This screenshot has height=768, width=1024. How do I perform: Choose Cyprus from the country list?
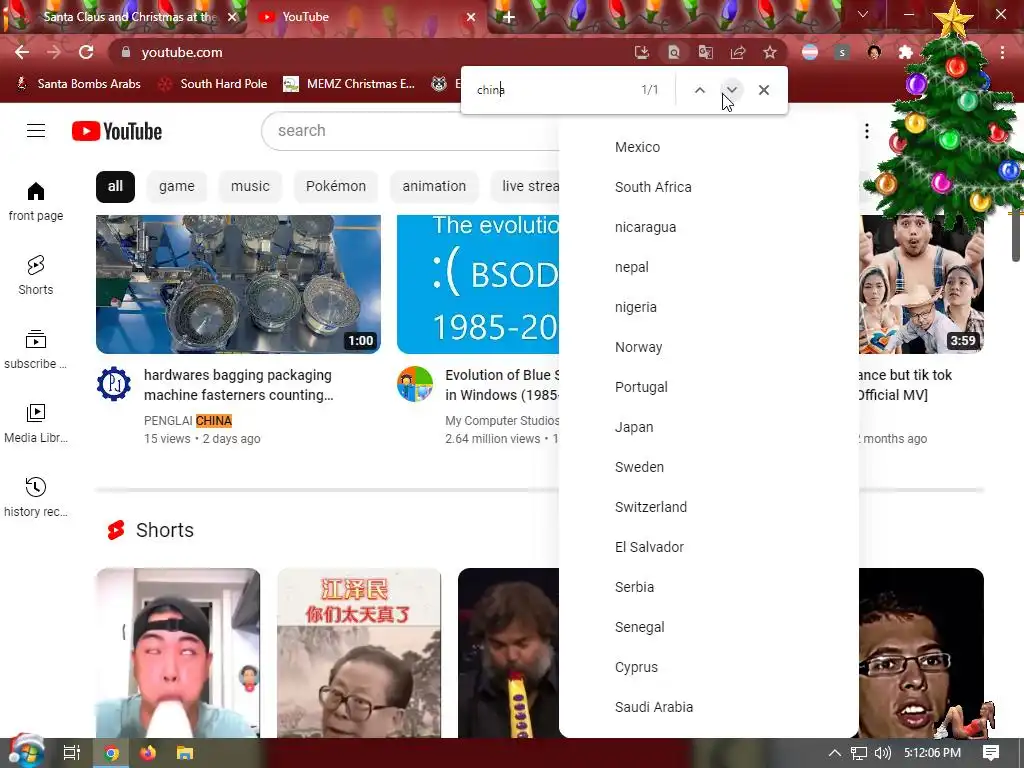[709, 667]
